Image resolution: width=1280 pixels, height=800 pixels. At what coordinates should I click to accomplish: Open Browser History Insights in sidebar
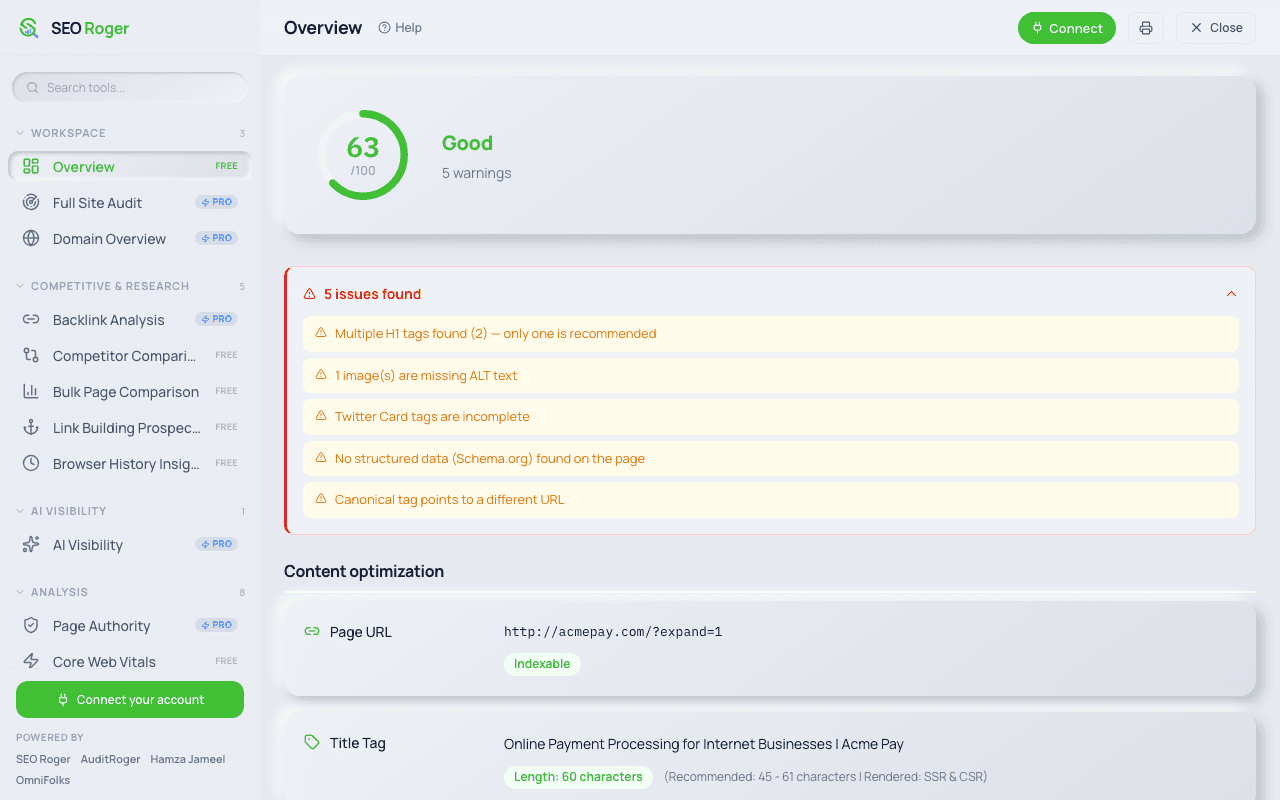coord(130,464)
